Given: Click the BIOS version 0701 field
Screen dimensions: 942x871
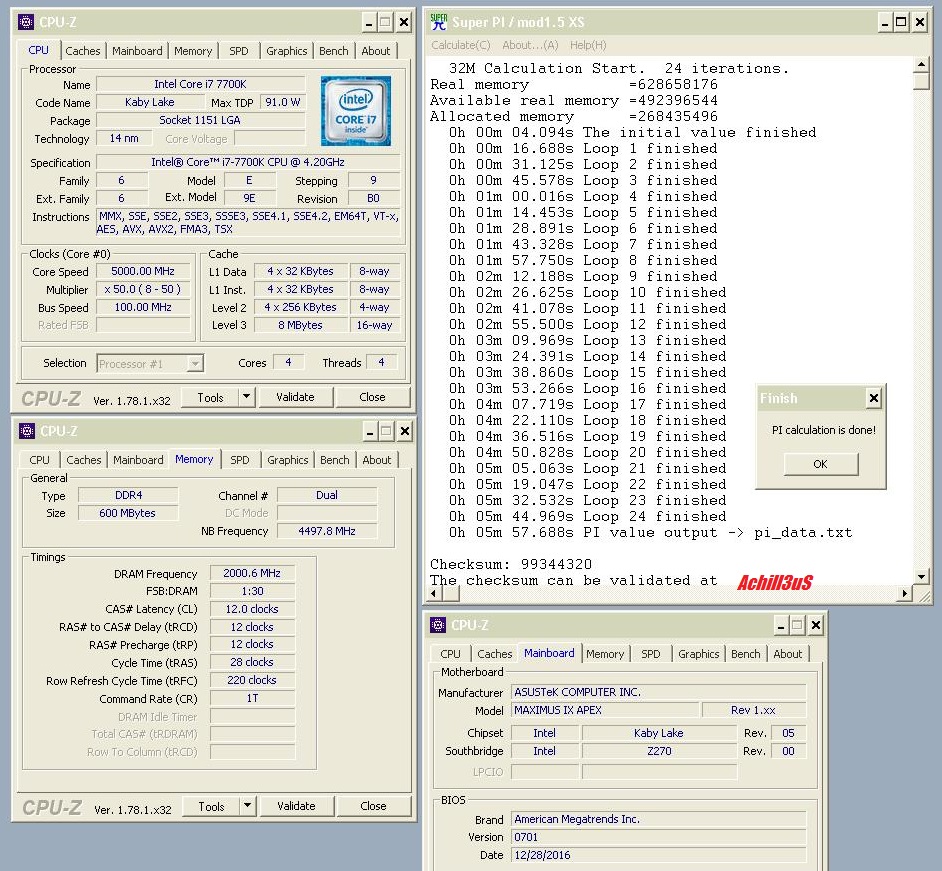Looking at the screenshot, I should click(658, 837).
